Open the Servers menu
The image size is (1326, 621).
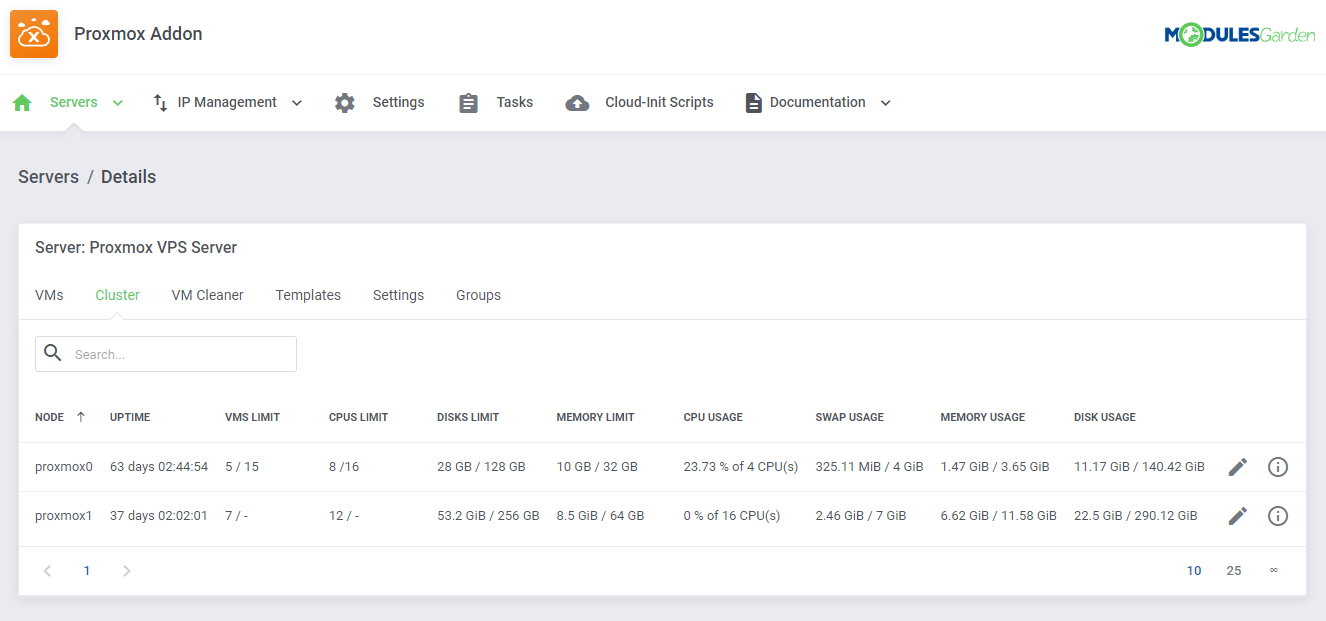pos(74,102)
